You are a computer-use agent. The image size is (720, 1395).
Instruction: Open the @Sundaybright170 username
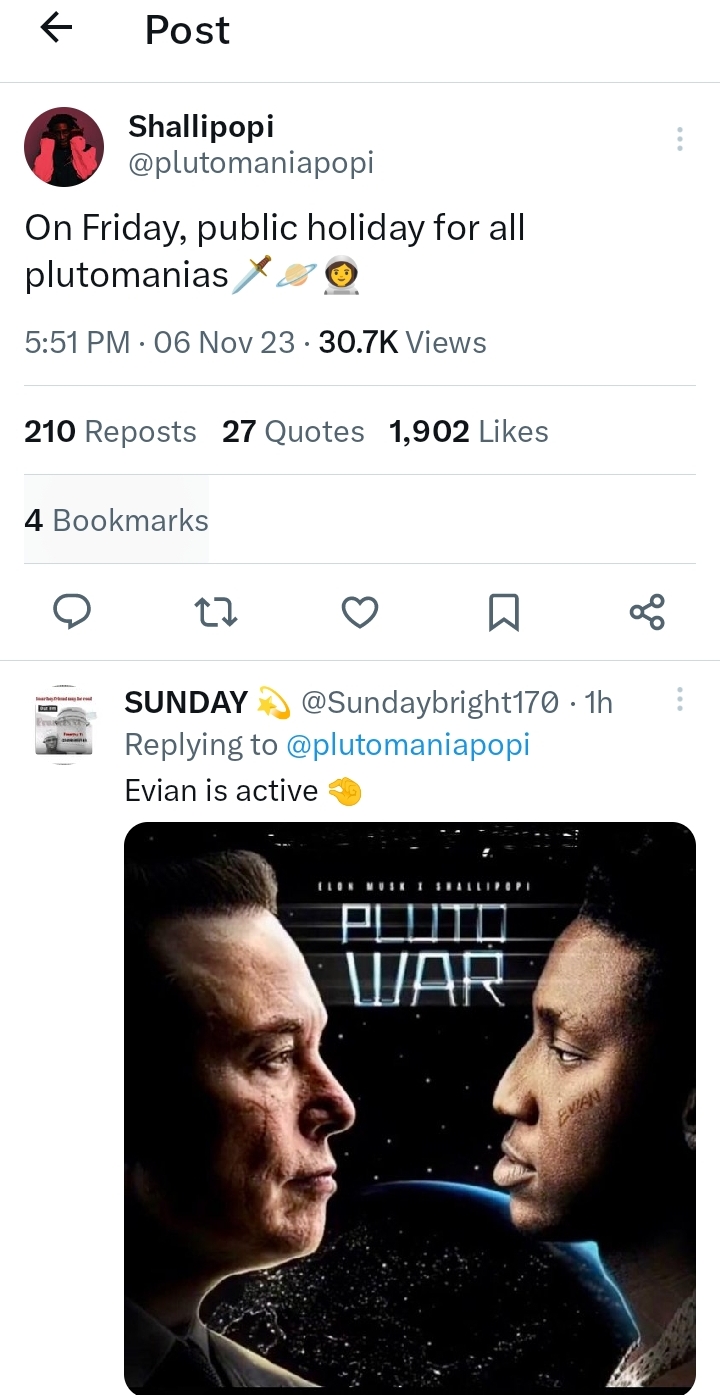[x=429, y=703]
